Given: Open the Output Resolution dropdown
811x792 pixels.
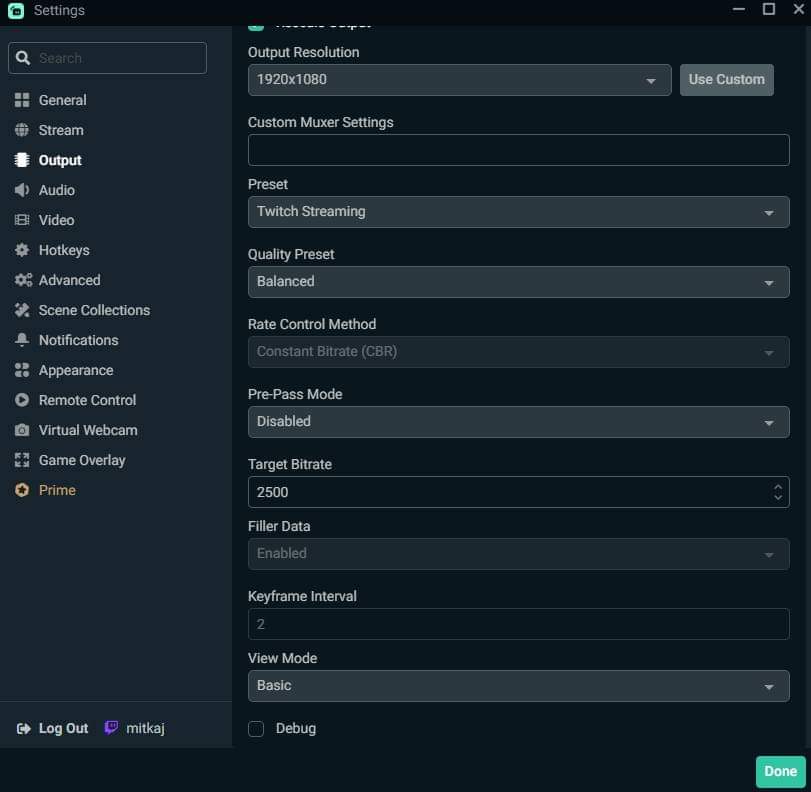Looking at the screenshot, I should [x=459, y=80].
